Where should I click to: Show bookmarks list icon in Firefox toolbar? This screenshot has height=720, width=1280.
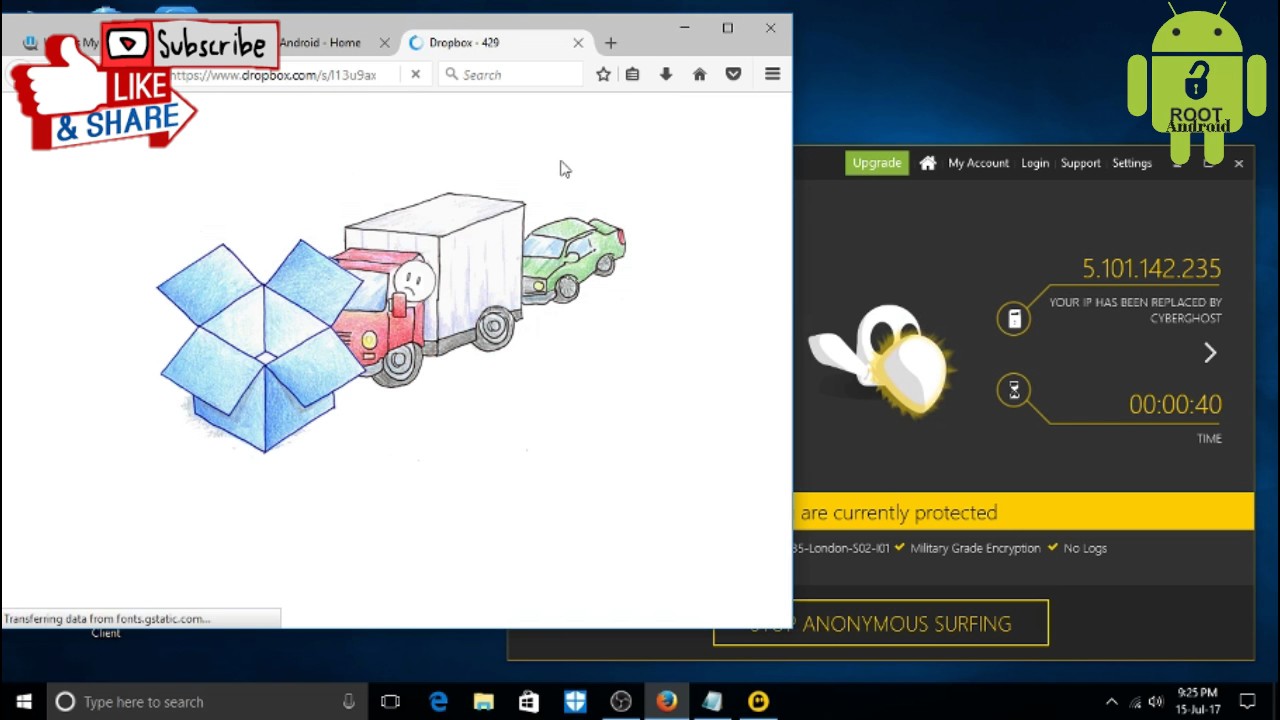(632, 74)
